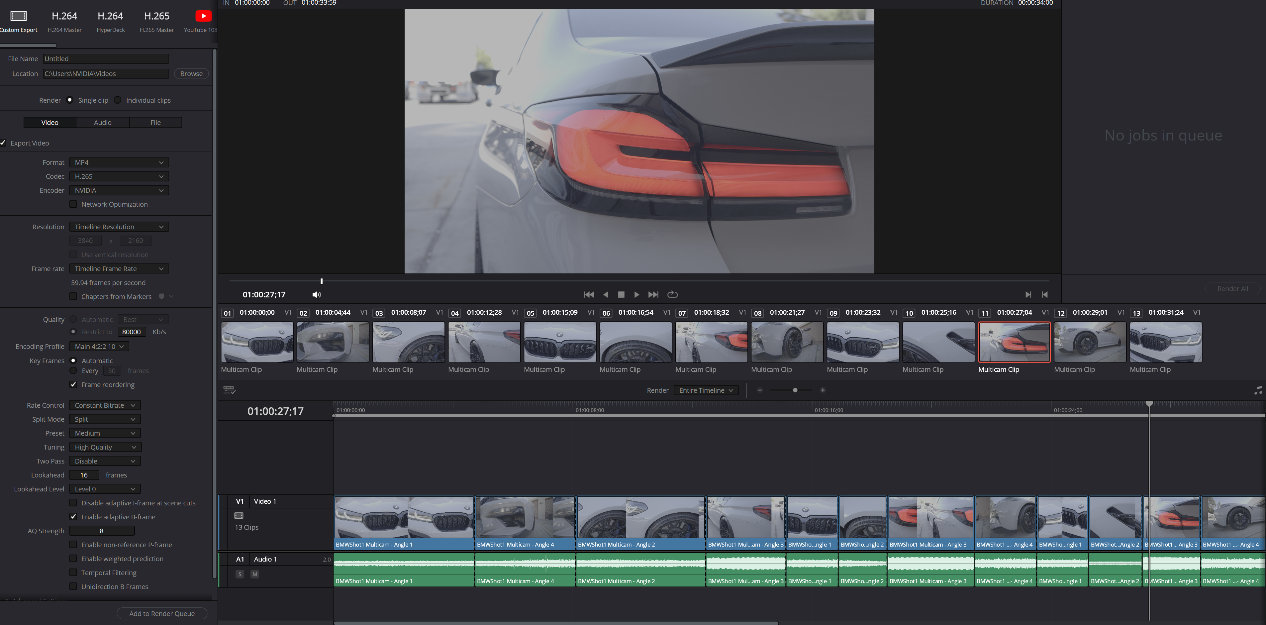Open the Render Entire Timeline dropdown

point(707,390)
